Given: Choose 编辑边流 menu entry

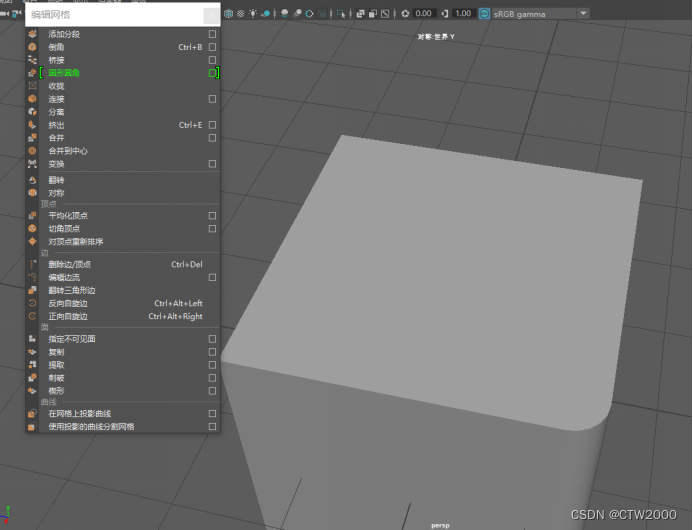Looking at the screenshot, I should coord(64,277).
